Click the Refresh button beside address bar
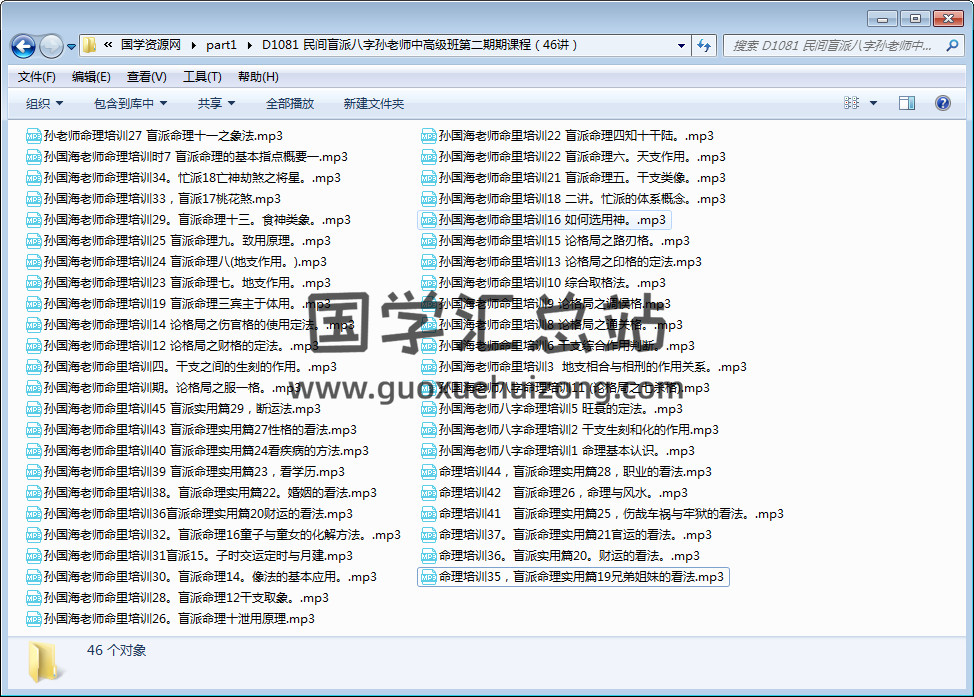 704,46
